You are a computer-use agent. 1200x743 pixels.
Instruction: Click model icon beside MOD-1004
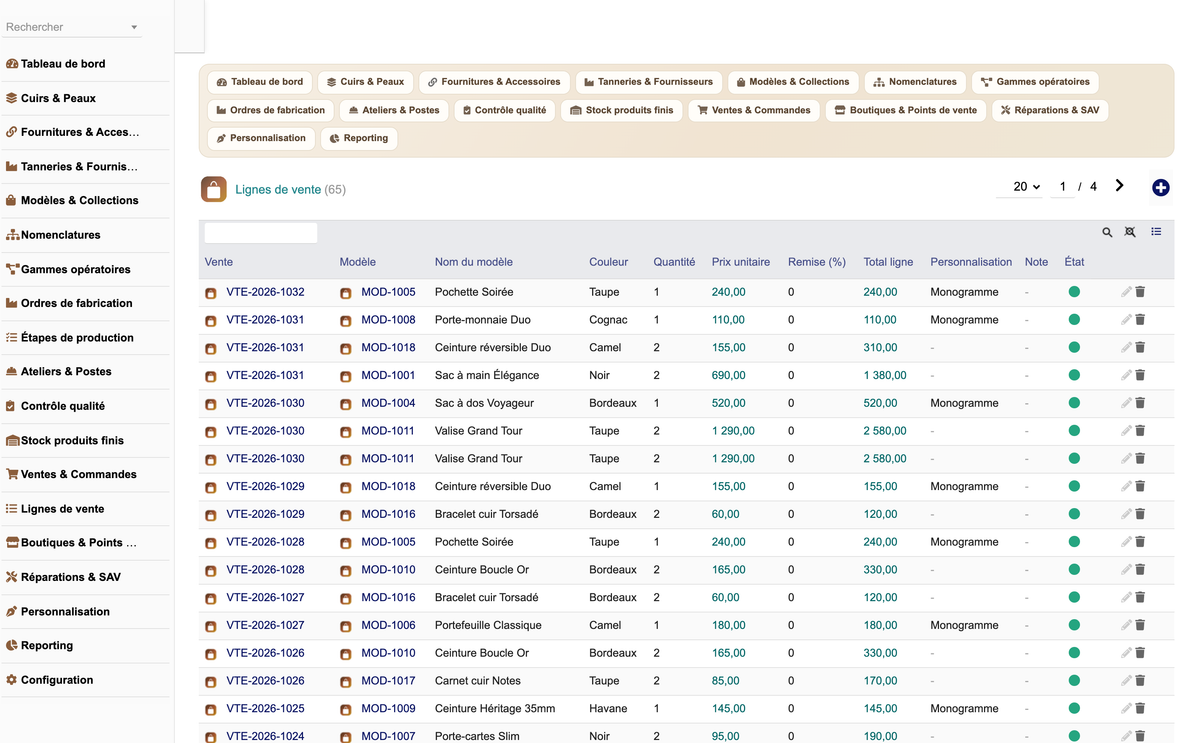(x=346, y=404)
